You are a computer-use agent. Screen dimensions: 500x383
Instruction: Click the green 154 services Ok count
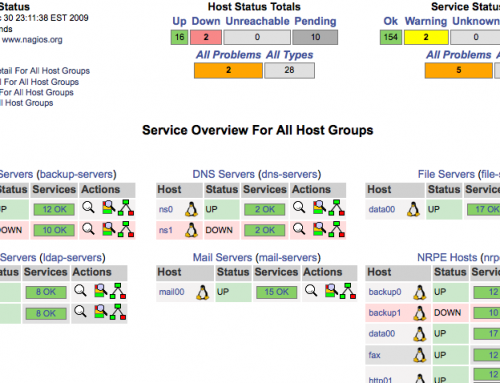[x=391, y=37]
